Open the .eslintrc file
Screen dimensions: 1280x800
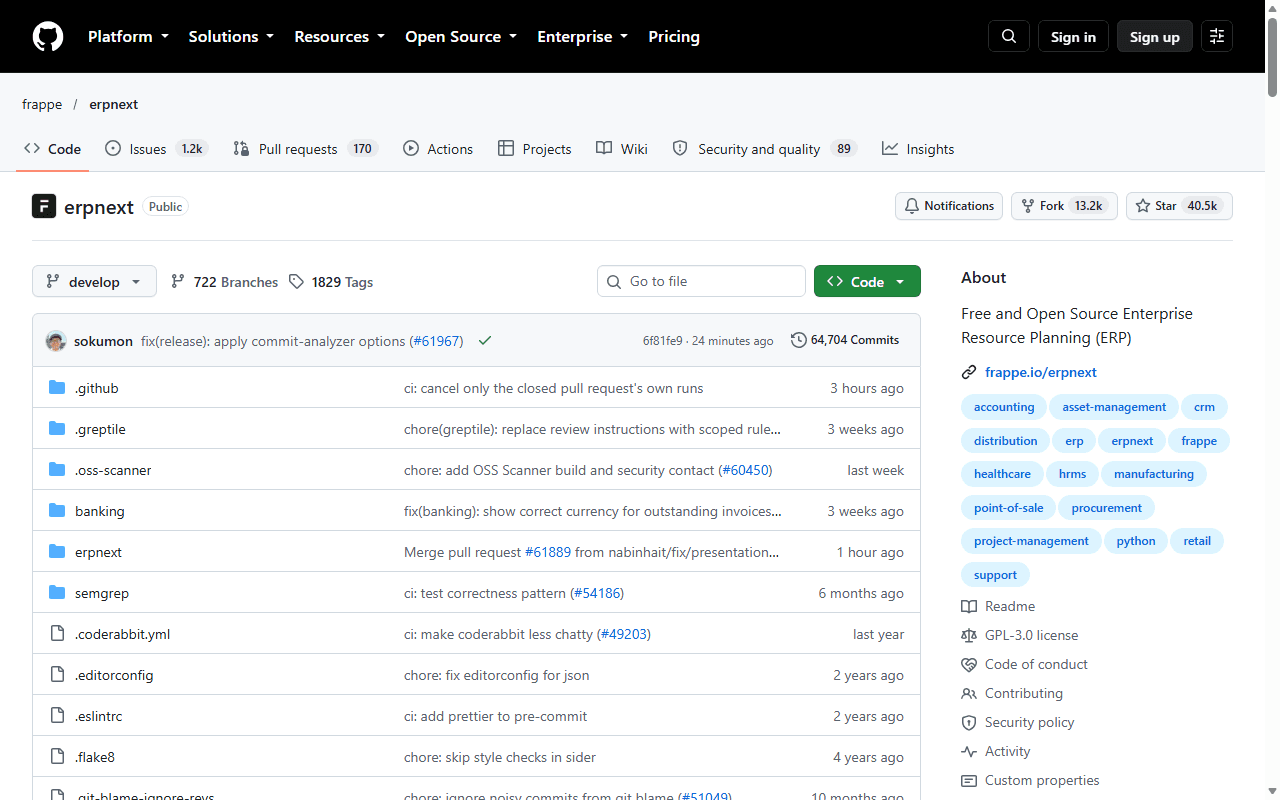98,716
